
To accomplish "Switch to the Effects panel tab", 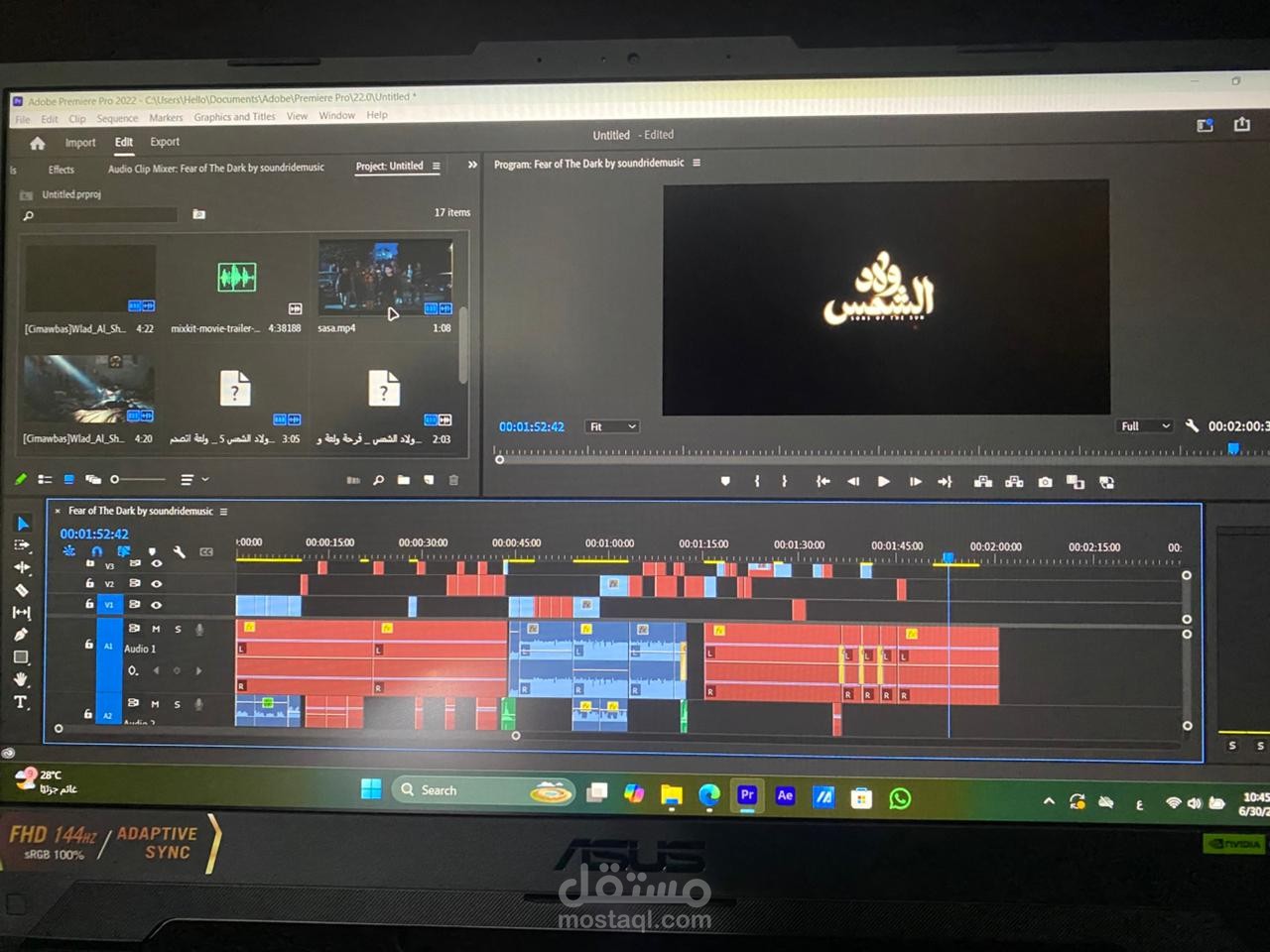I will [62, 170].
